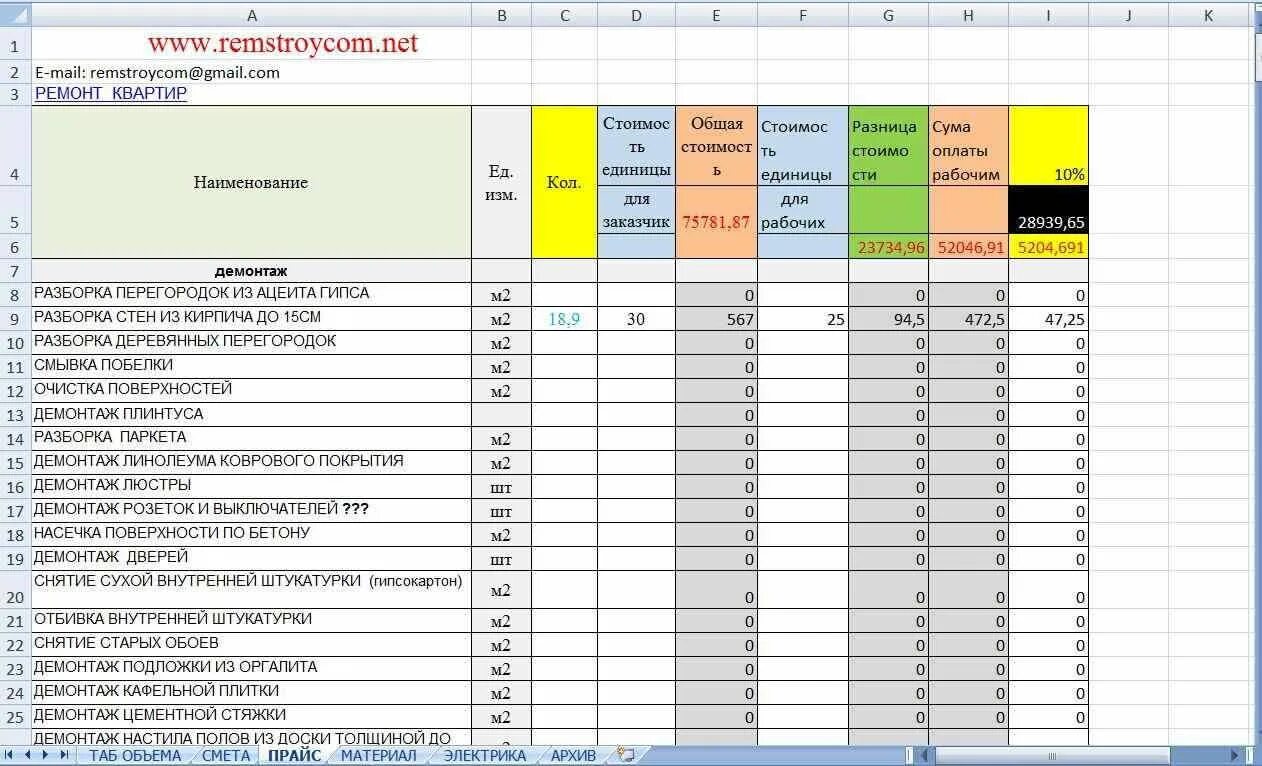This screenshot has height=766, width=1262.
Task: Open the РЕМОНТ КВАРТИР hyperlink
Action: point(110,94)
